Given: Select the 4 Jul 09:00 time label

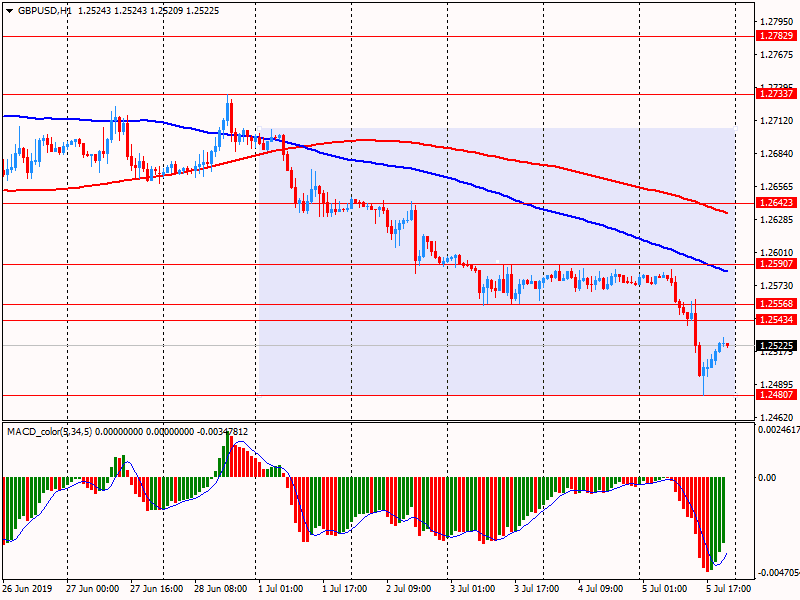Looking at the screenshot, I should (601, 588).
